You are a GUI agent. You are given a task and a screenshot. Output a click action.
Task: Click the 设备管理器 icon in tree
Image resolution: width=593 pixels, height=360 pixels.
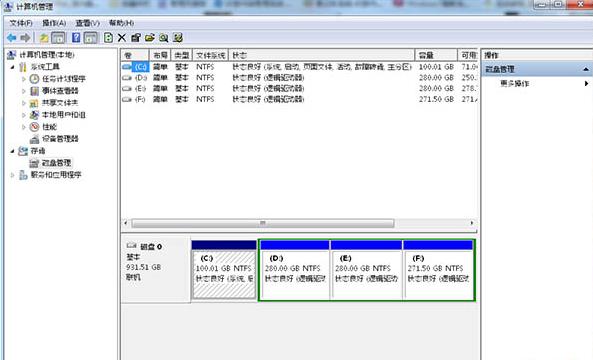click(34, 139)
